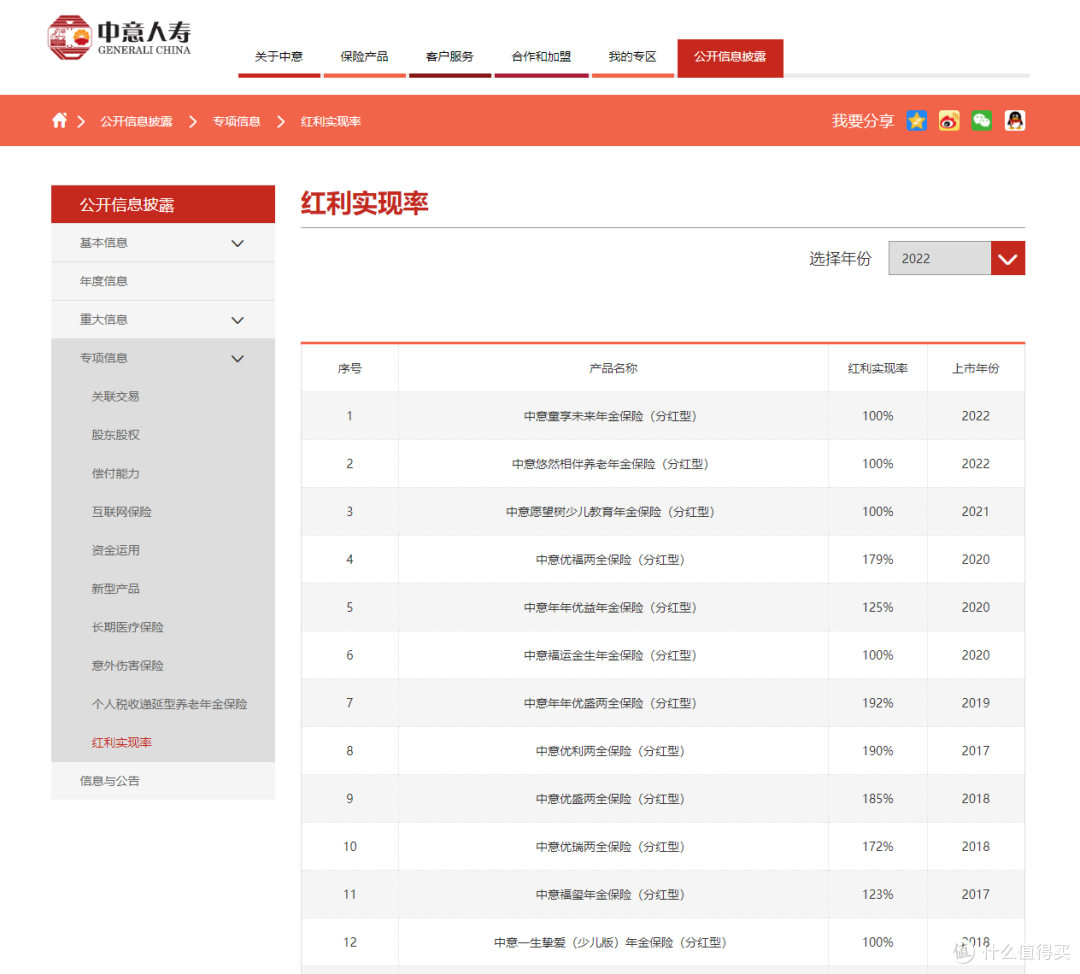Open the year dropdown red arrow
Screen dimensions: 1080x974
(x=1008, y=258)
